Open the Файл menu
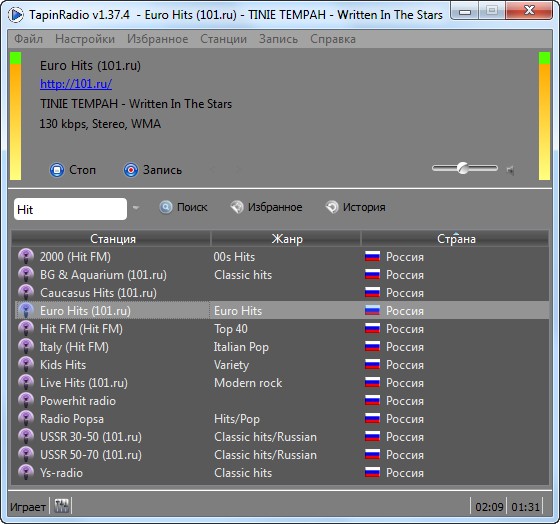This screenshot has height=524, width=560. coord(28,39)
